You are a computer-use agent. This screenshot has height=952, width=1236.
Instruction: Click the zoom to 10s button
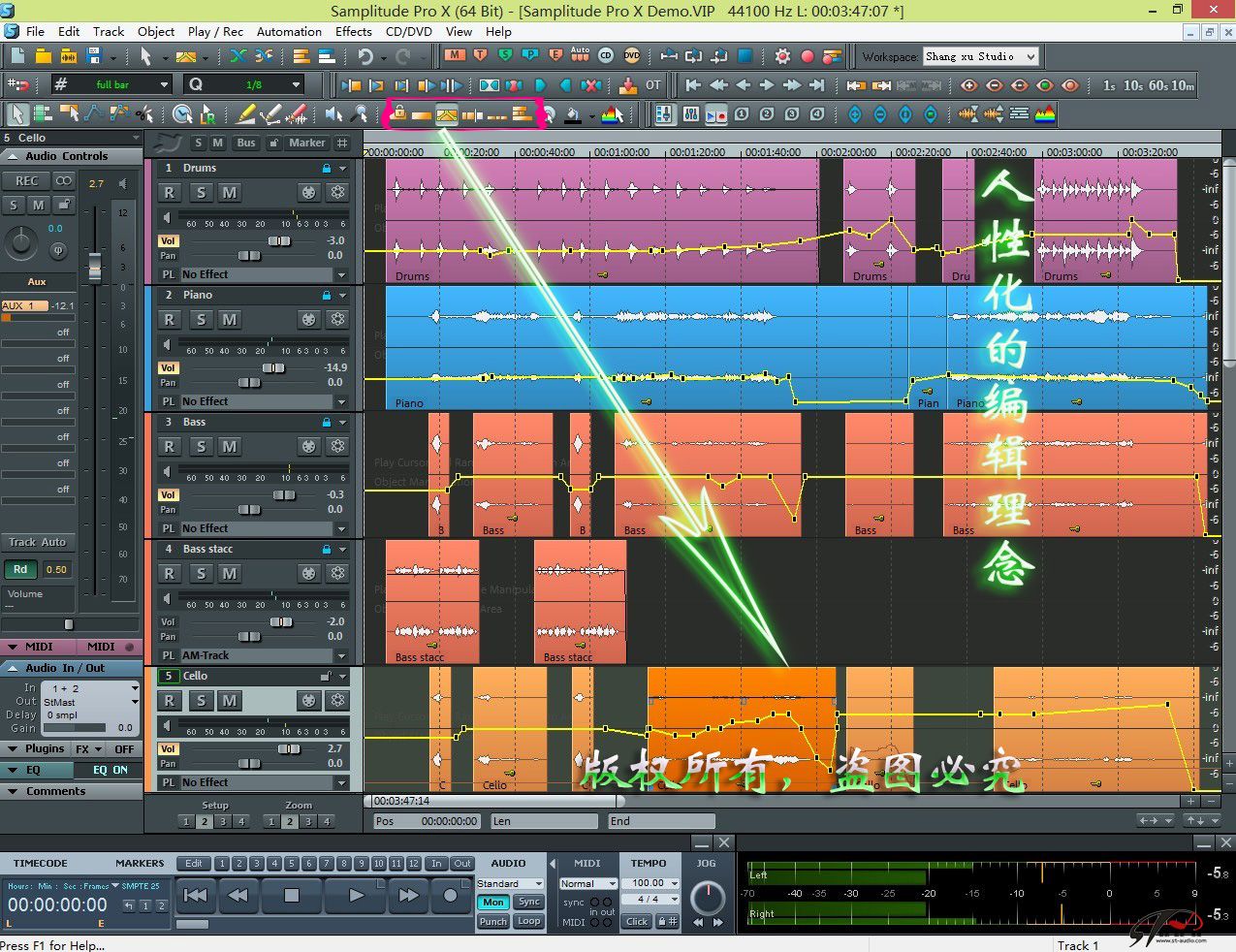click(1132, 85)
